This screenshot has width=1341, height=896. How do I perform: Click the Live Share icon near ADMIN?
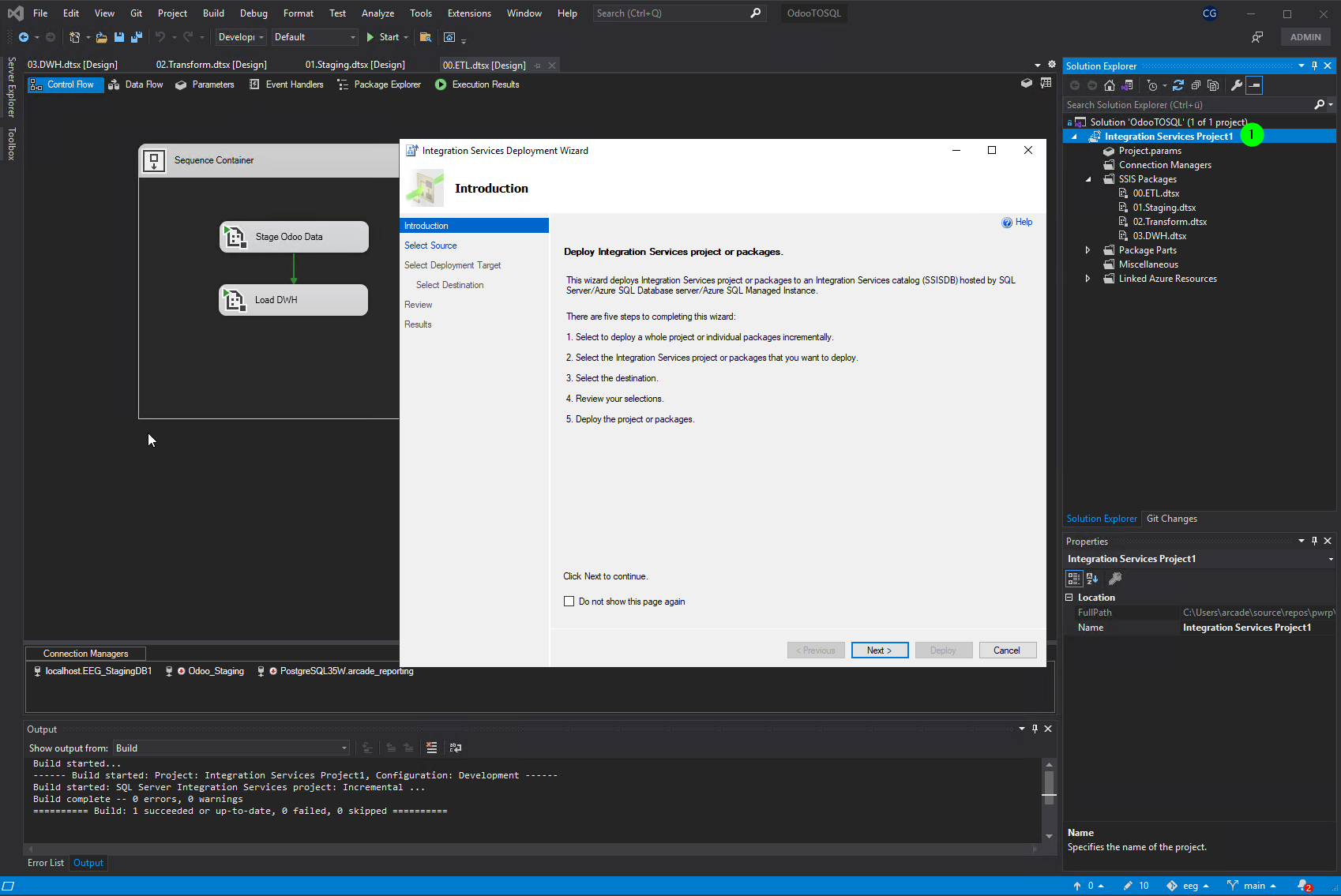coord(1257,37)
